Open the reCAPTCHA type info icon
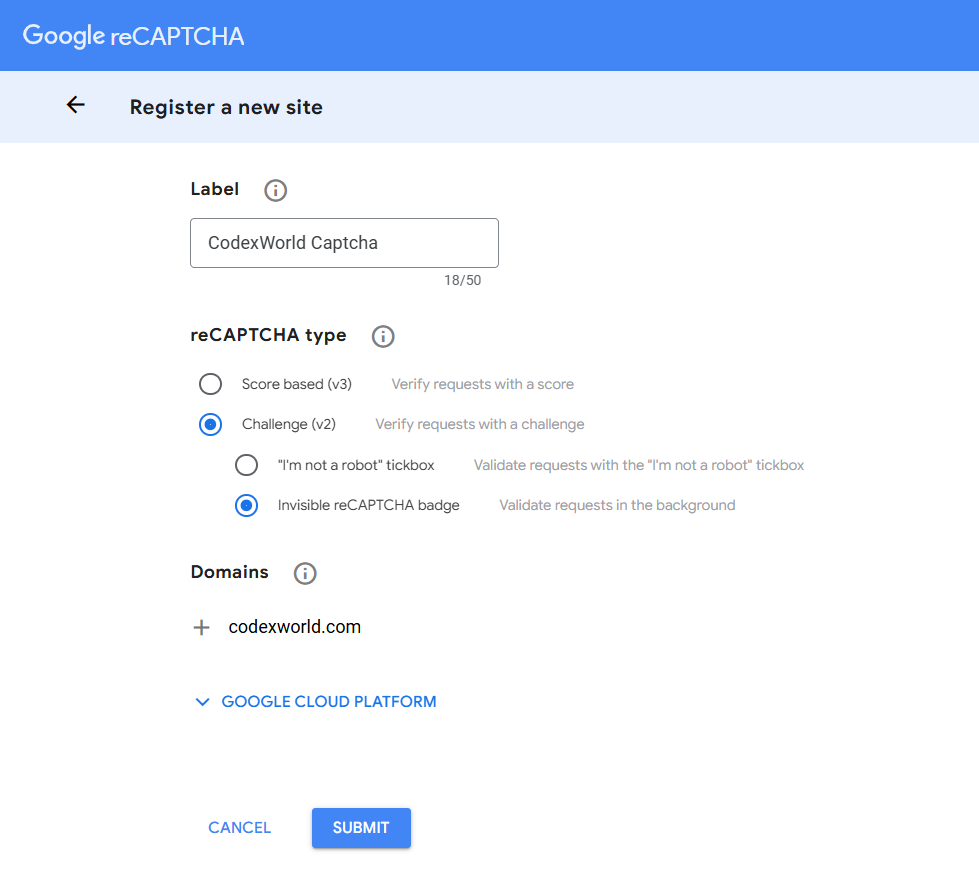The height and width of the screenshot is (889, 979). pyautogui.click(x=383, y=336)
